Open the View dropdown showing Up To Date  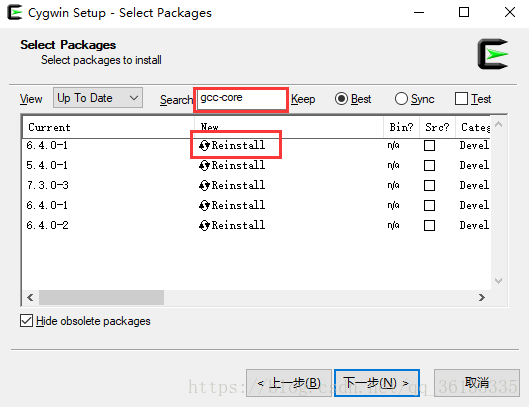click(98, 98)
